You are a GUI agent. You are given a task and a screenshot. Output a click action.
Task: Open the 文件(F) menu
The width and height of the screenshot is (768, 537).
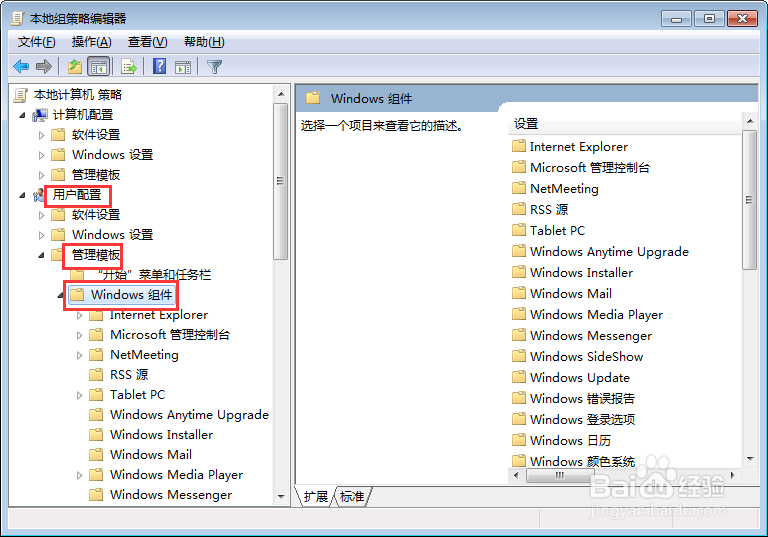[x=37, y=42]
